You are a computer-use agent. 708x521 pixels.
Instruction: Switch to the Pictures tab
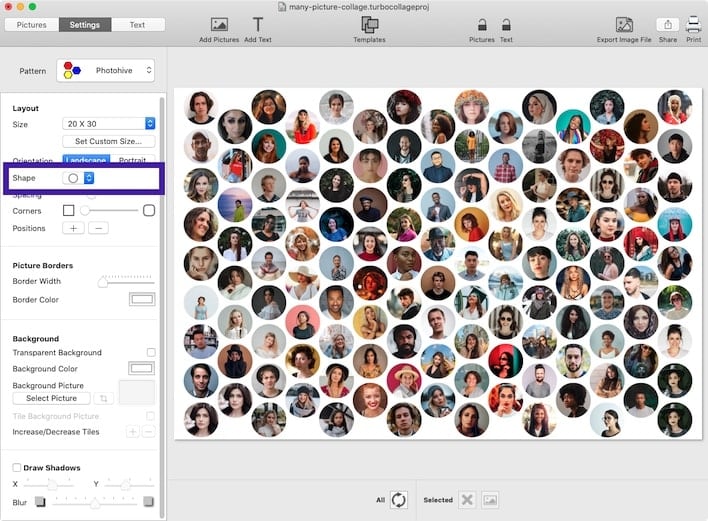[31, 25]
